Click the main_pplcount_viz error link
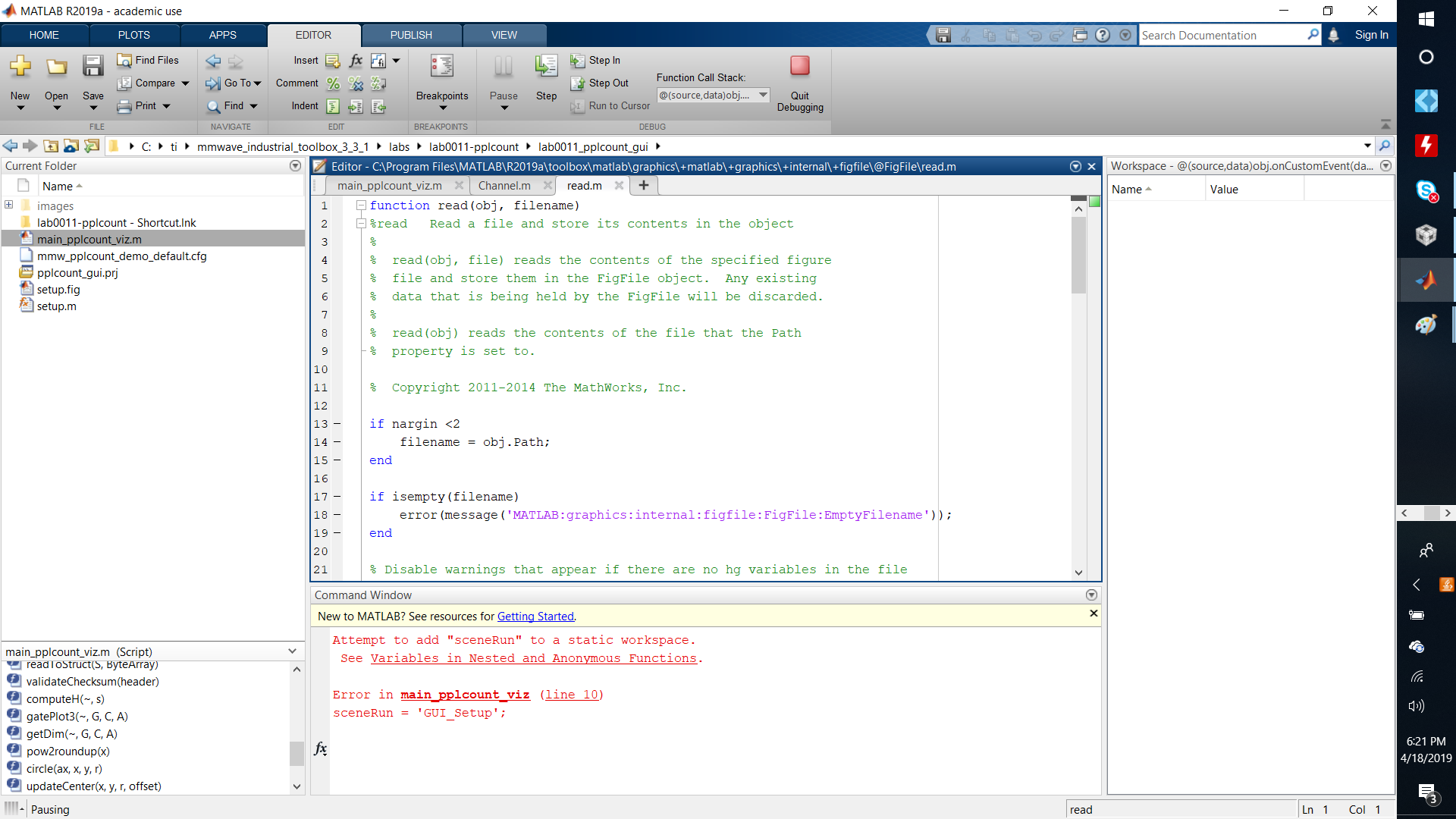The height and width of the screenshot is (819, 1456). 465,695
